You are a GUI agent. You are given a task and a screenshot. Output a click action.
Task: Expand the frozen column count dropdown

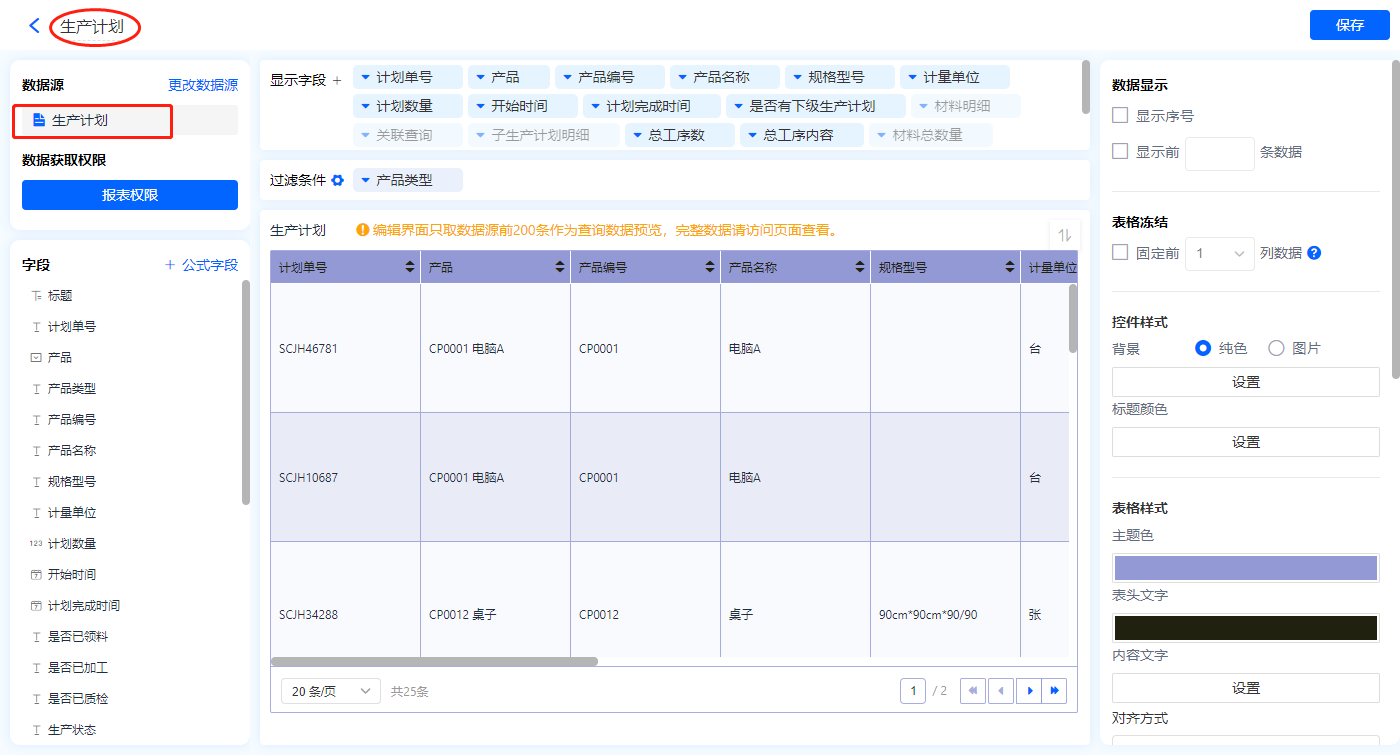pyautogui.click(x=1220, y=254)
